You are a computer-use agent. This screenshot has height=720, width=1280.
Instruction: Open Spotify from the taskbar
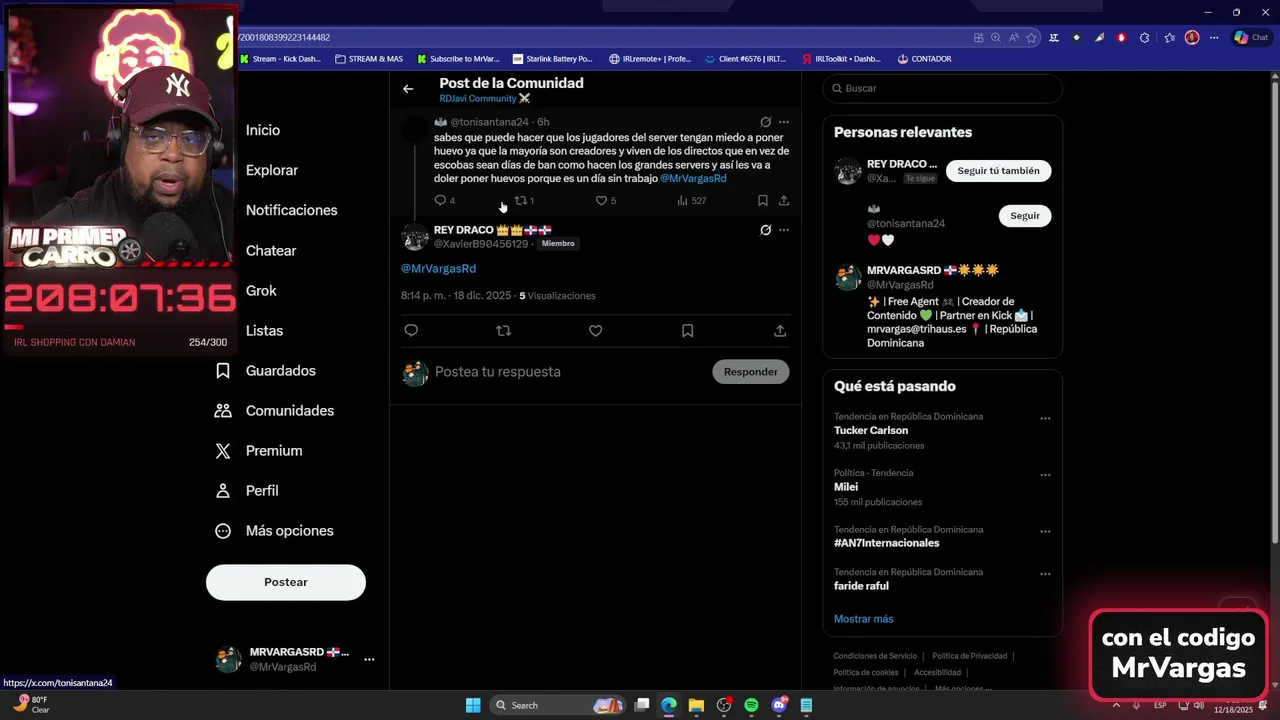pyautogui.click(x=751, y=705)
